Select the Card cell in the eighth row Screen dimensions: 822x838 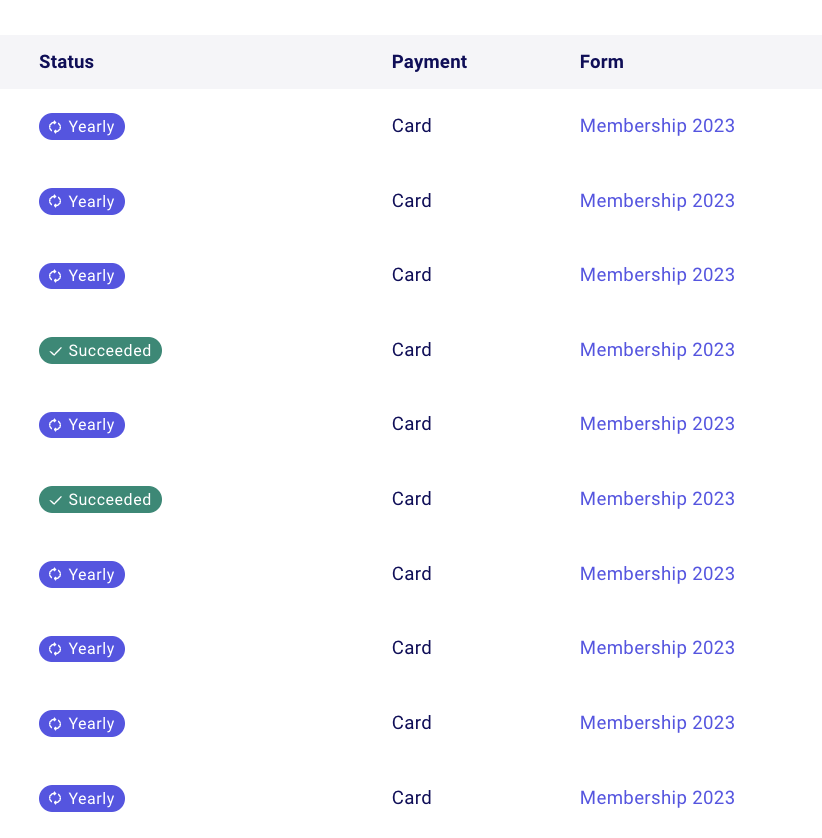coord(412,648)
